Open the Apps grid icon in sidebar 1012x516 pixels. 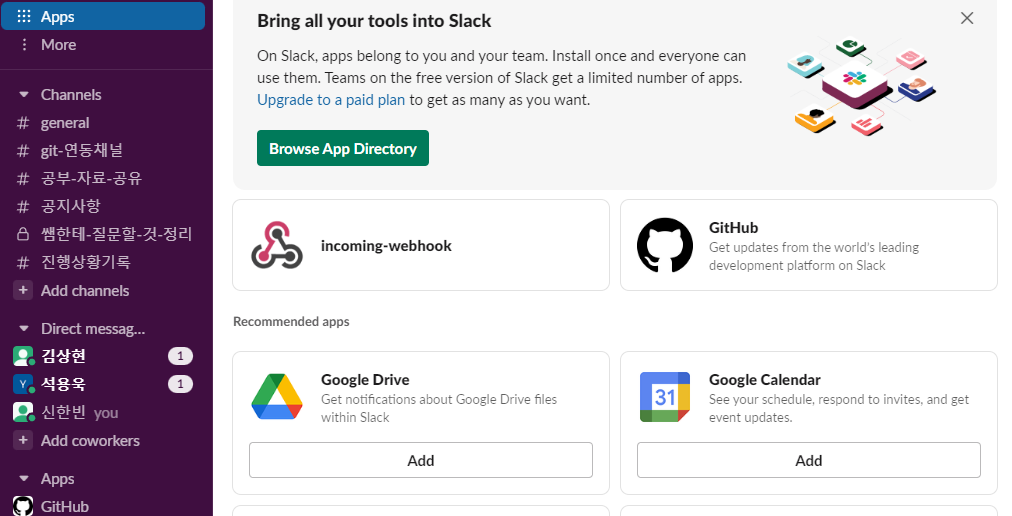tap(24, 17)
